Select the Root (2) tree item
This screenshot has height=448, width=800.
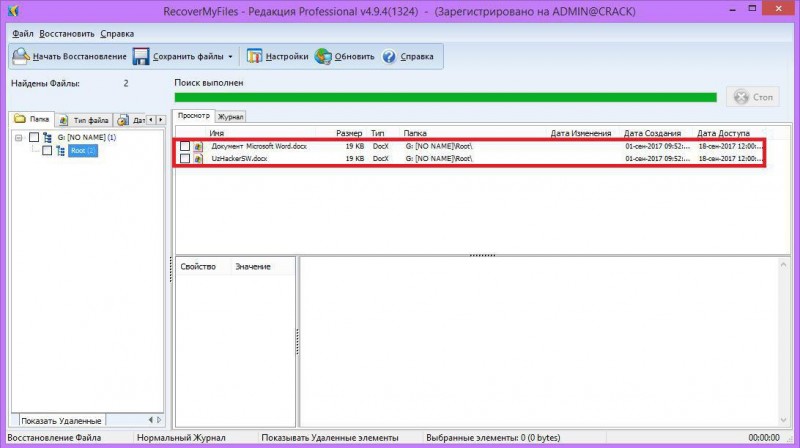coord(83,151)
